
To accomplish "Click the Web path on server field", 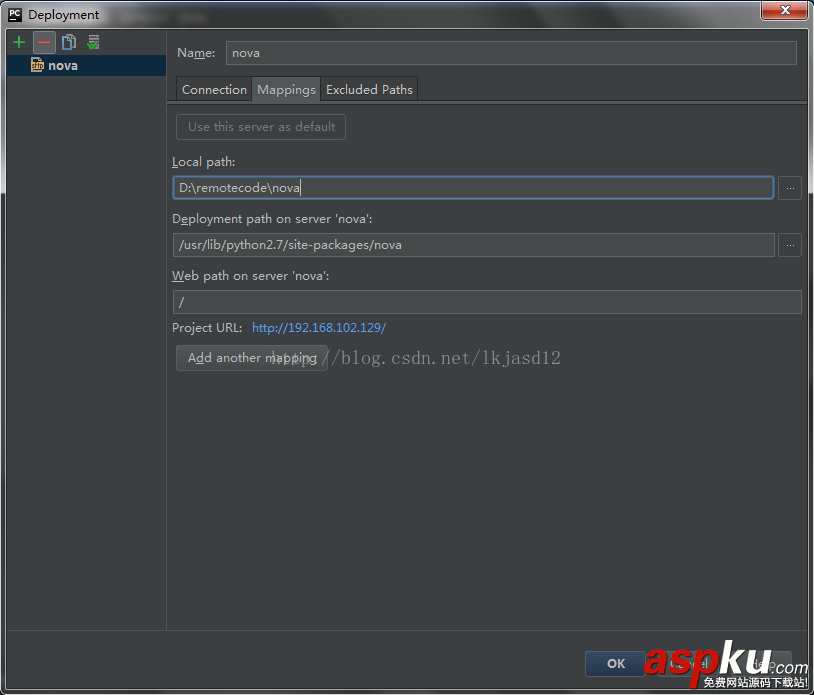I will click(487, 301).
